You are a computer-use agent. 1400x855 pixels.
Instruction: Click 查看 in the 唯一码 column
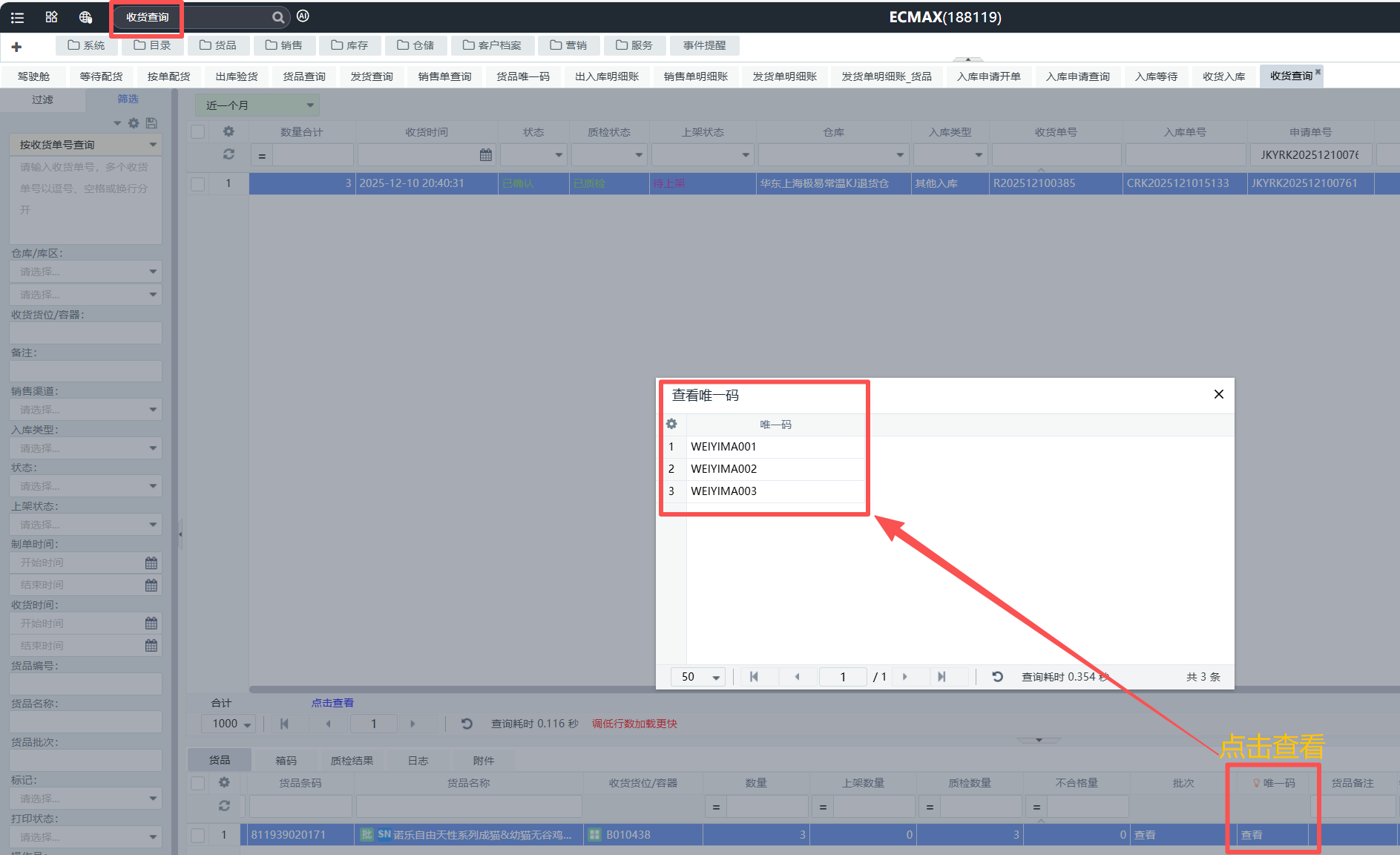(1252, 835)
